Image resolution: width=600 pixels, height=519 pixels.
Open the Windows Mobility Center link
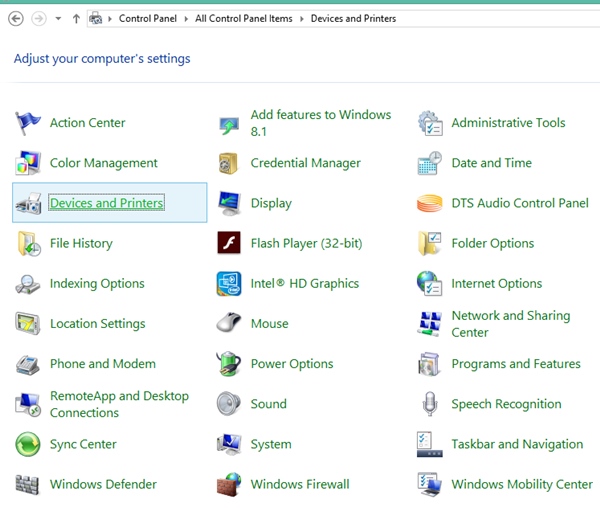[x=522, y=485]
